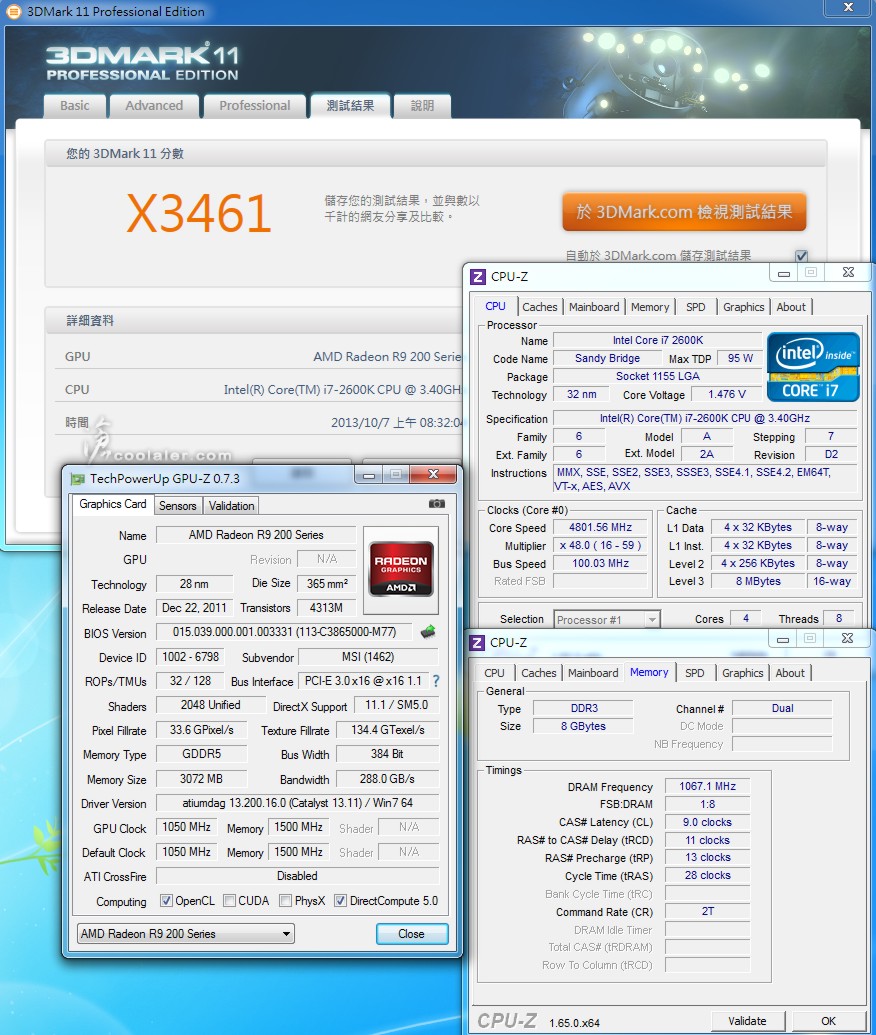Click the Core Speed 4801.56 MHz value

click(x=601, y=527)
